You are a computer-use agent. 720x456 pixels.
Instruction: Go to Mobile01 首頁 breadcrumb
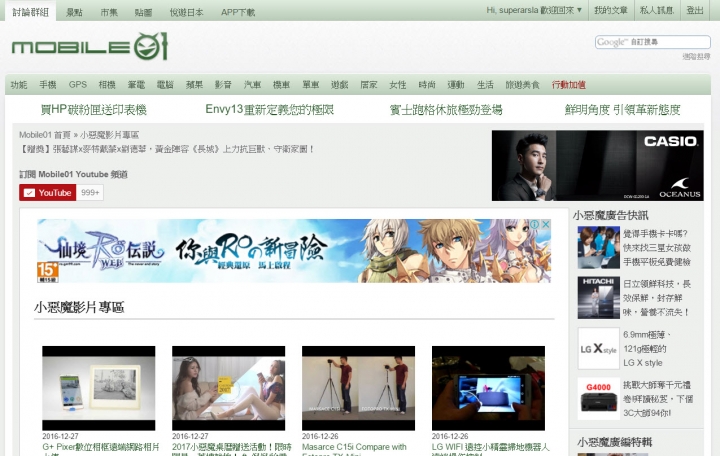point(45,135)
